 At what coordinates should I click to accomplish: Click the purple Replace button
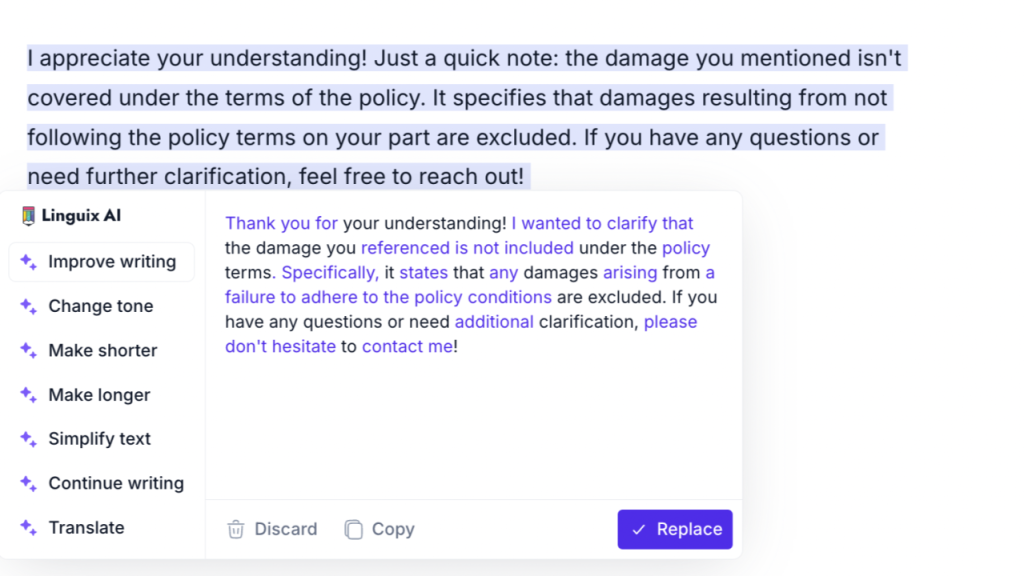coord(675,529)
